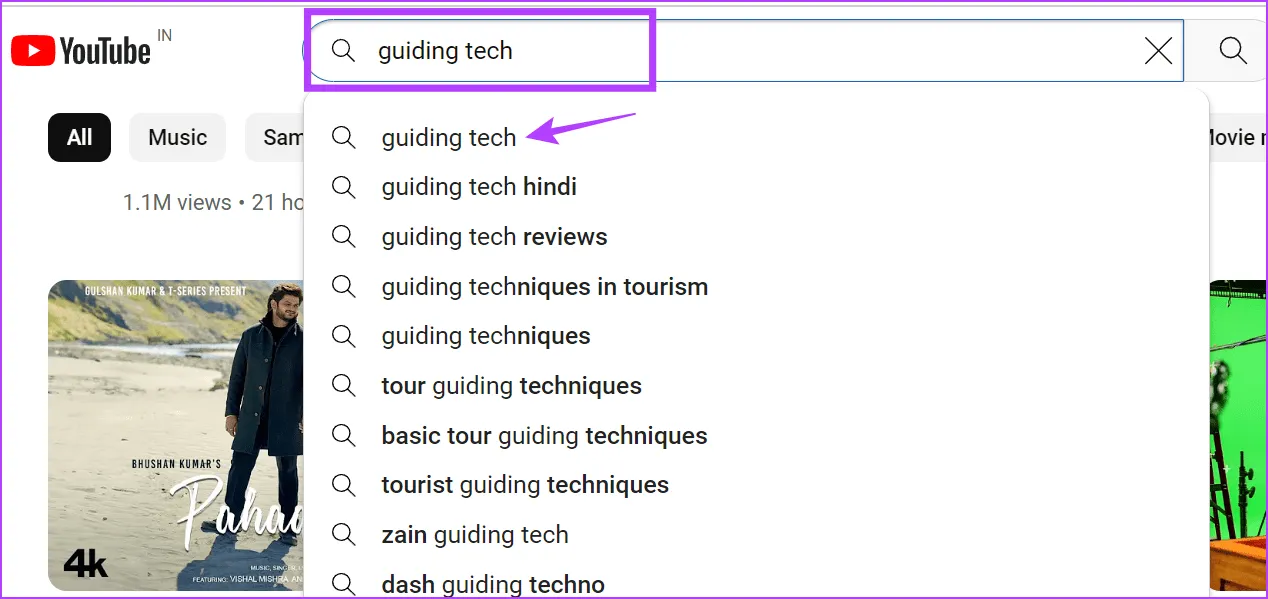Image resolution: width=1268 pixels, height=599 pixels.
Task: Switch to the Music filter chip
Action: 177,138
